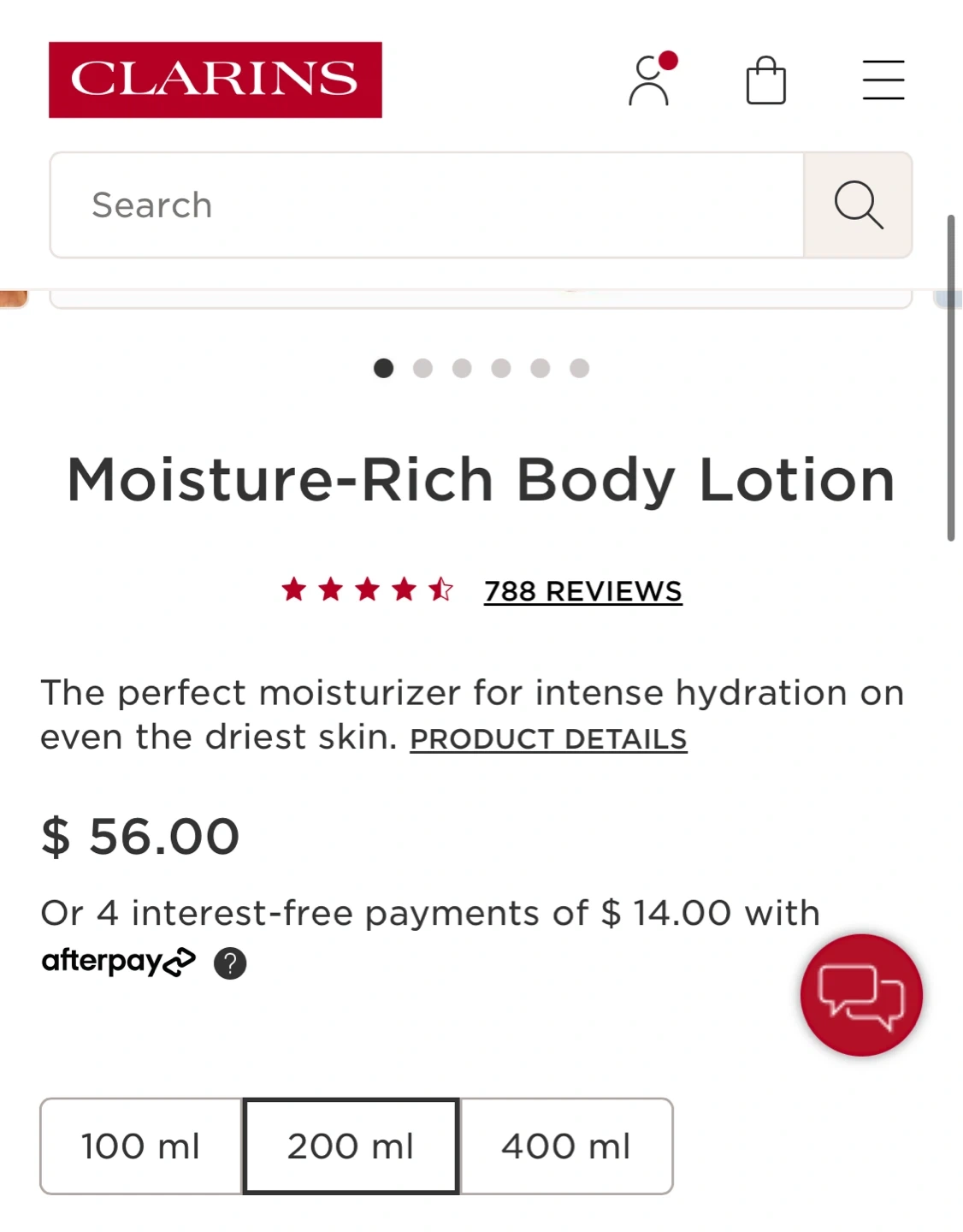Select the 100 ml size
963x1232 pixels.
click(141, 1146)
